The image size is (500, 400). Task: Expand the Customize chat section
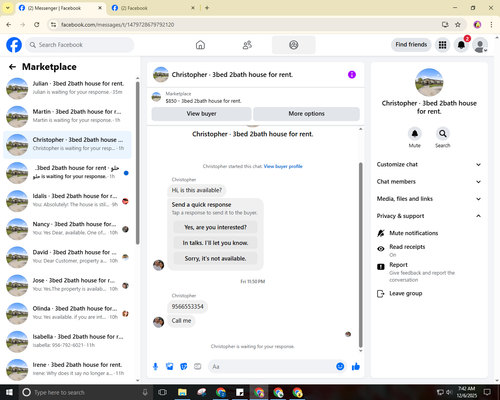click(429, 164)
